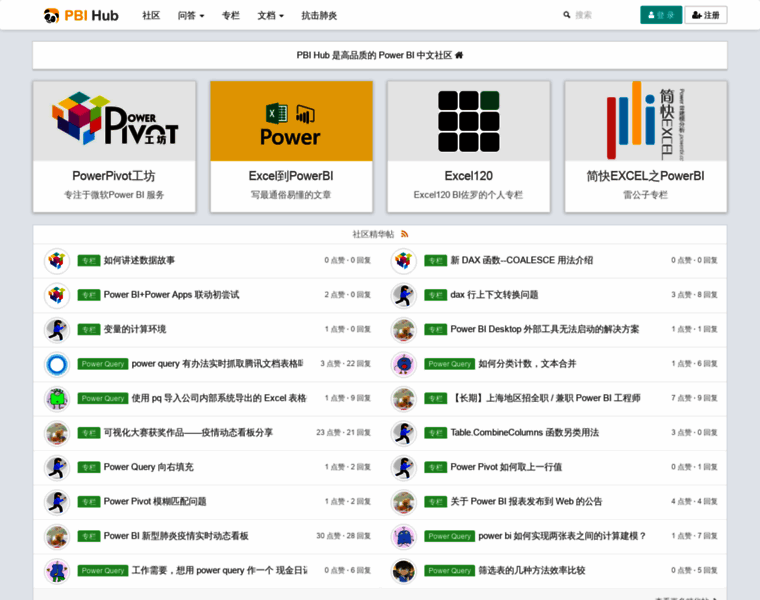Open post 可视化大赛获奖作品——疫情动态看板分享
Viewport: 760px width, 600px height.
click(x=188, y=433)
